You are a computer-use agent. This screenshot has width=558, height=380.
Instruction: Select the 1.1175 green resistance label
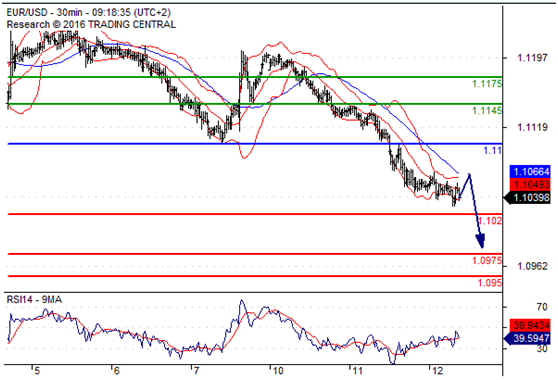click(x=487, y=84)
